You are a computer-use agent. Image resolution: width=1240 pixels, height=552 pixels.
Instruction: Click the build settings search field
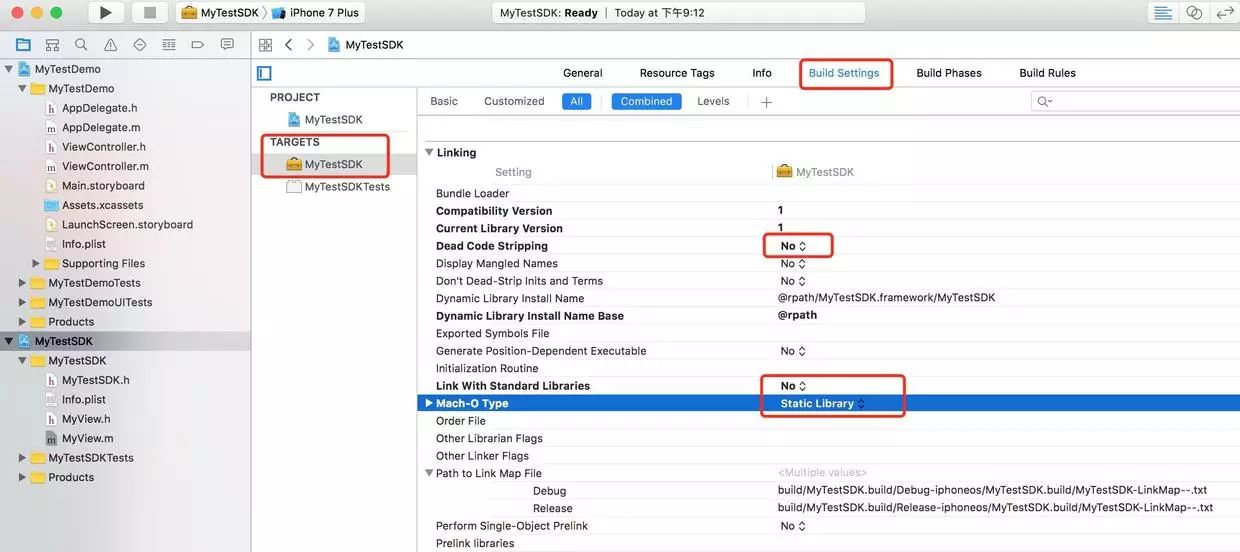pyautogui.click(x=1135, y=101)
